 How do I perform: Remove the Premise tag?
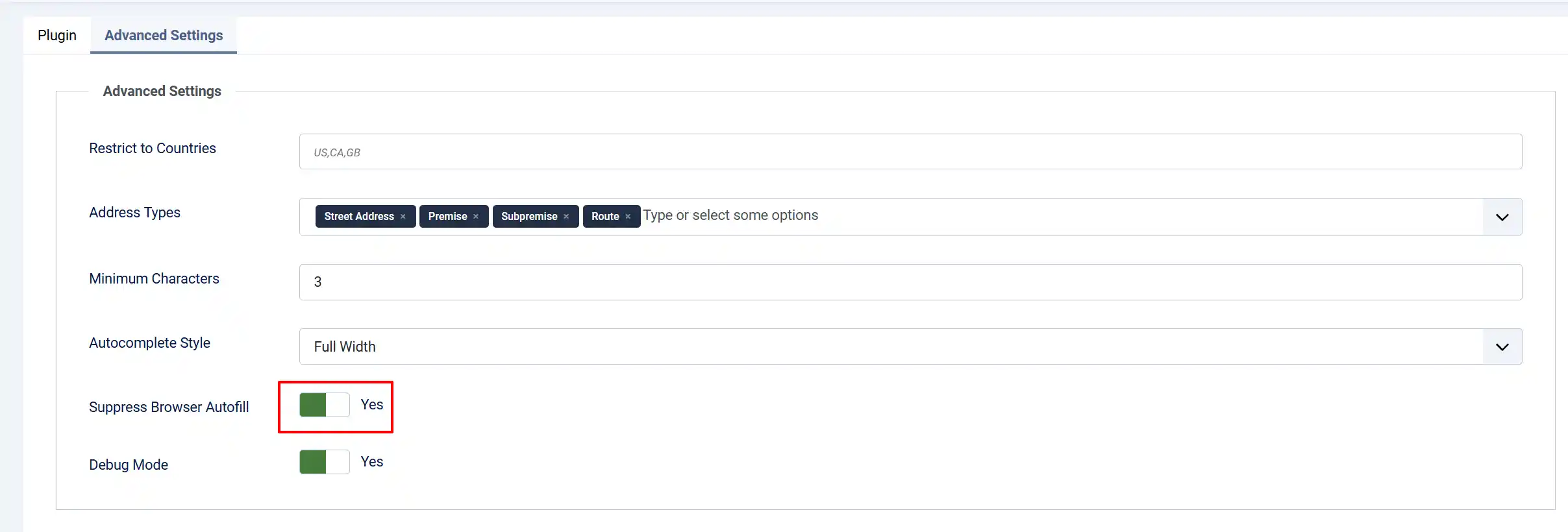(476, 217)
